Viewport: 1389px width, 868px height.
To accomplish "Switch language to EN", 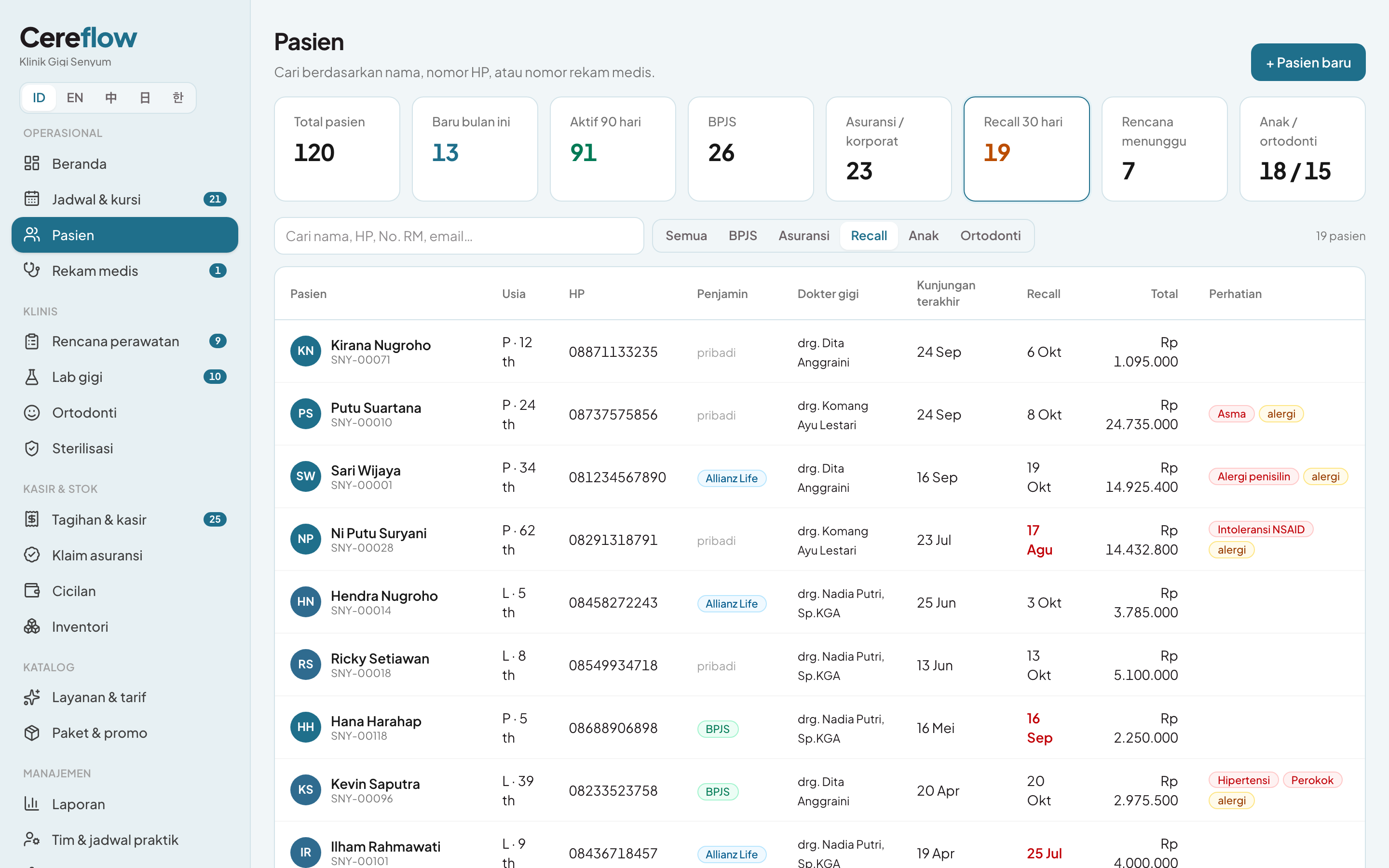I will pos(75,97).
